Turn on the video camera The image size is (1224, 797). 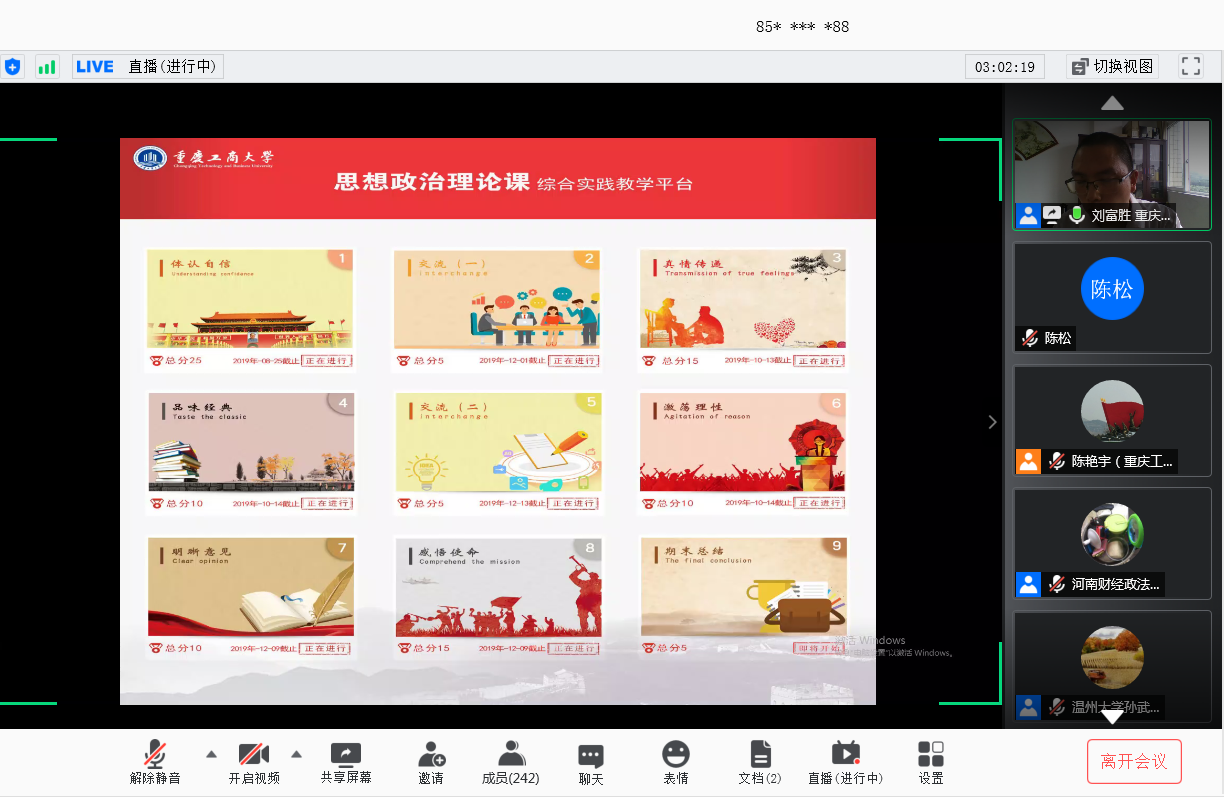[x=254, y=763]
